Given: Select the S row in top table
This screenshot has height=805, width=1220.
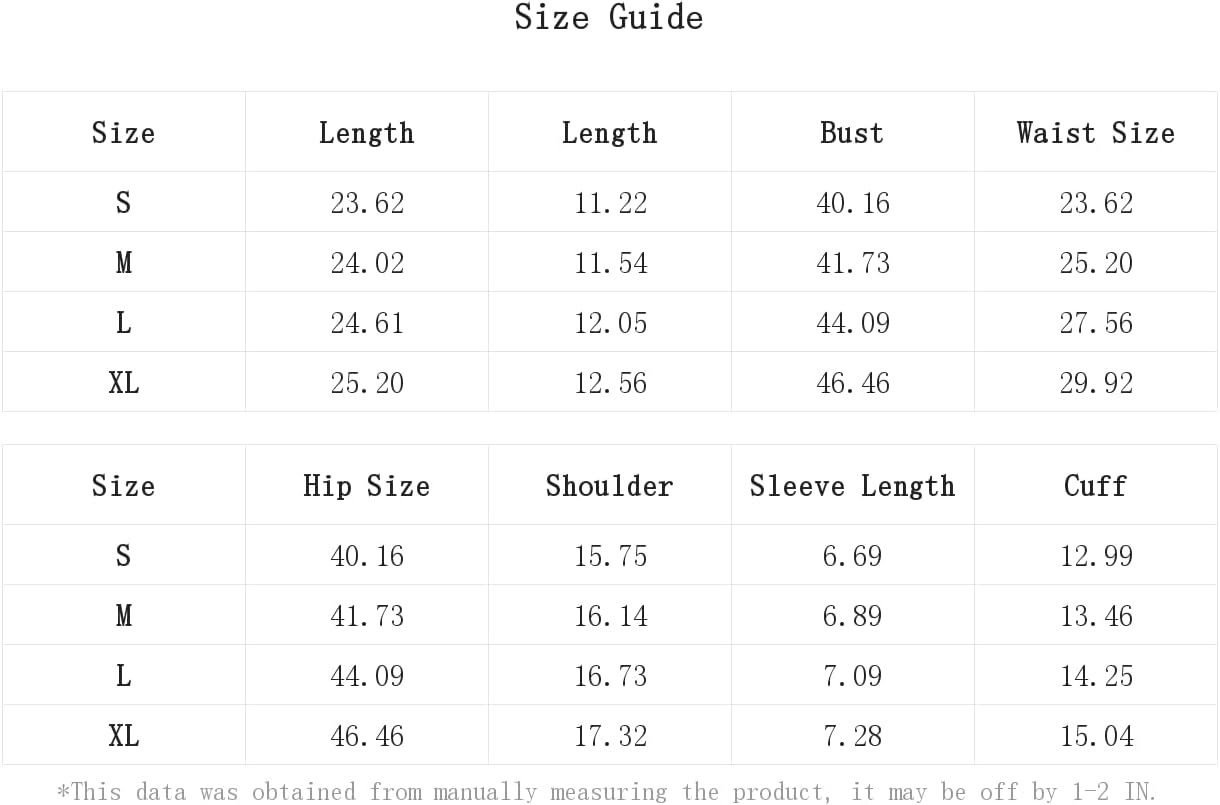Looking at the screenshot, I should point(609,202).
